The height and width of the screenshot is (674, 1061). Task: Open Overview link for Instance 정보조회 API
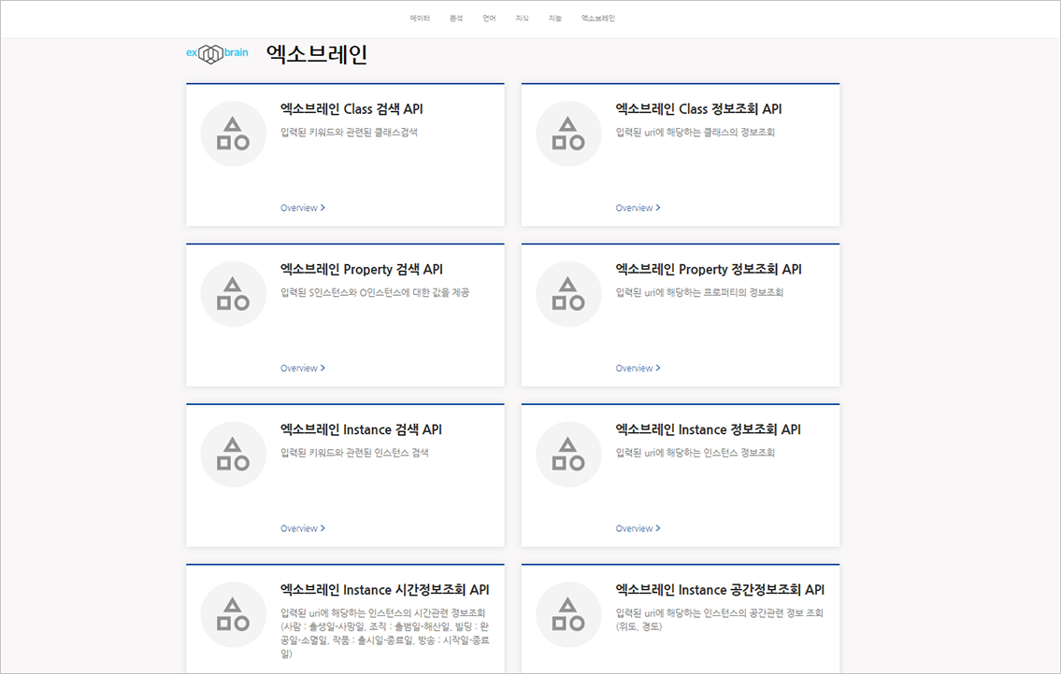point(637,529)
